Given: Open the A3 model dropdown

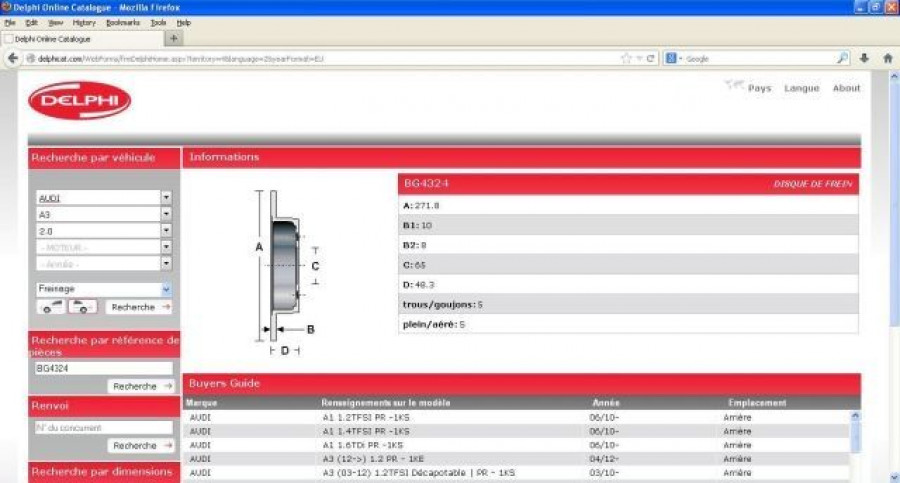Looking at the screenshot, I should tap(165, 214).
